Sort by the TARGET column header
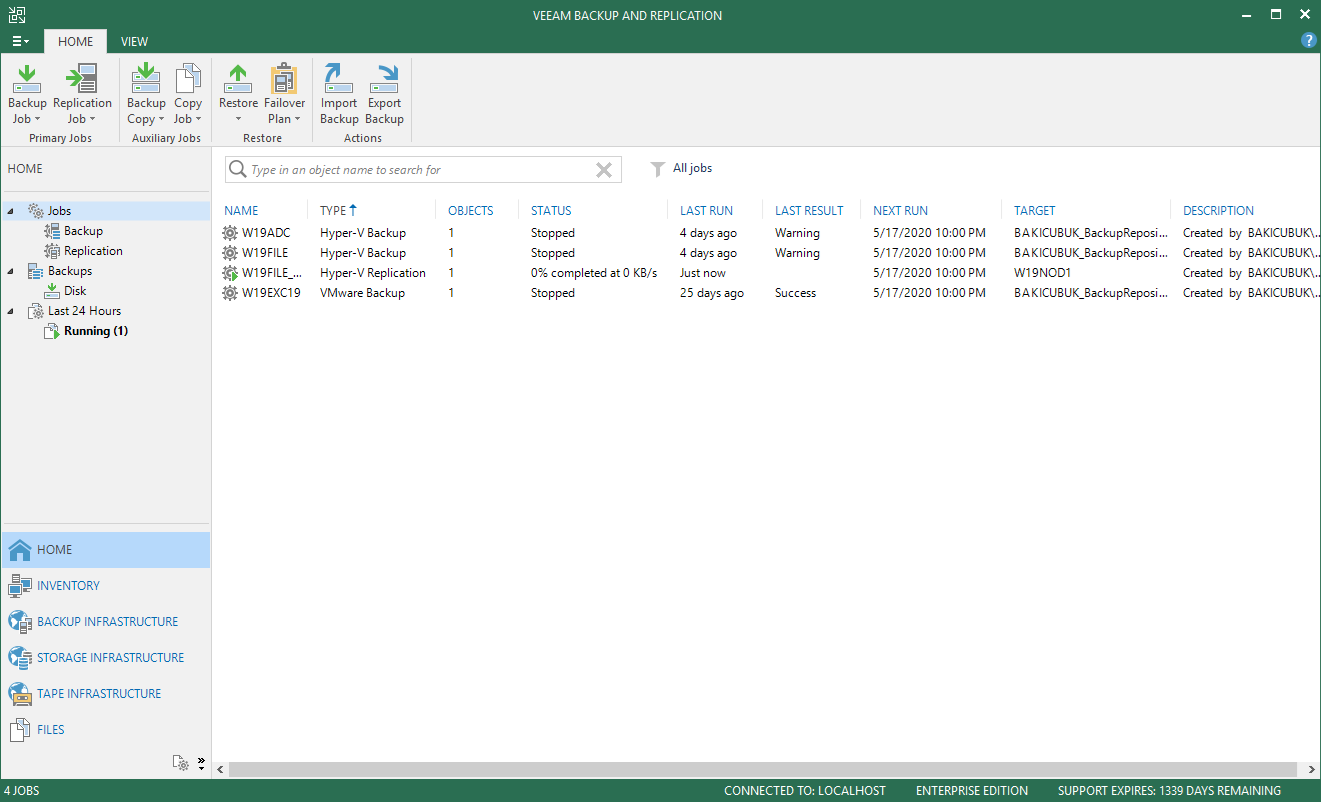Viewport: 1321px width, 802px height. coord(1034,211)
